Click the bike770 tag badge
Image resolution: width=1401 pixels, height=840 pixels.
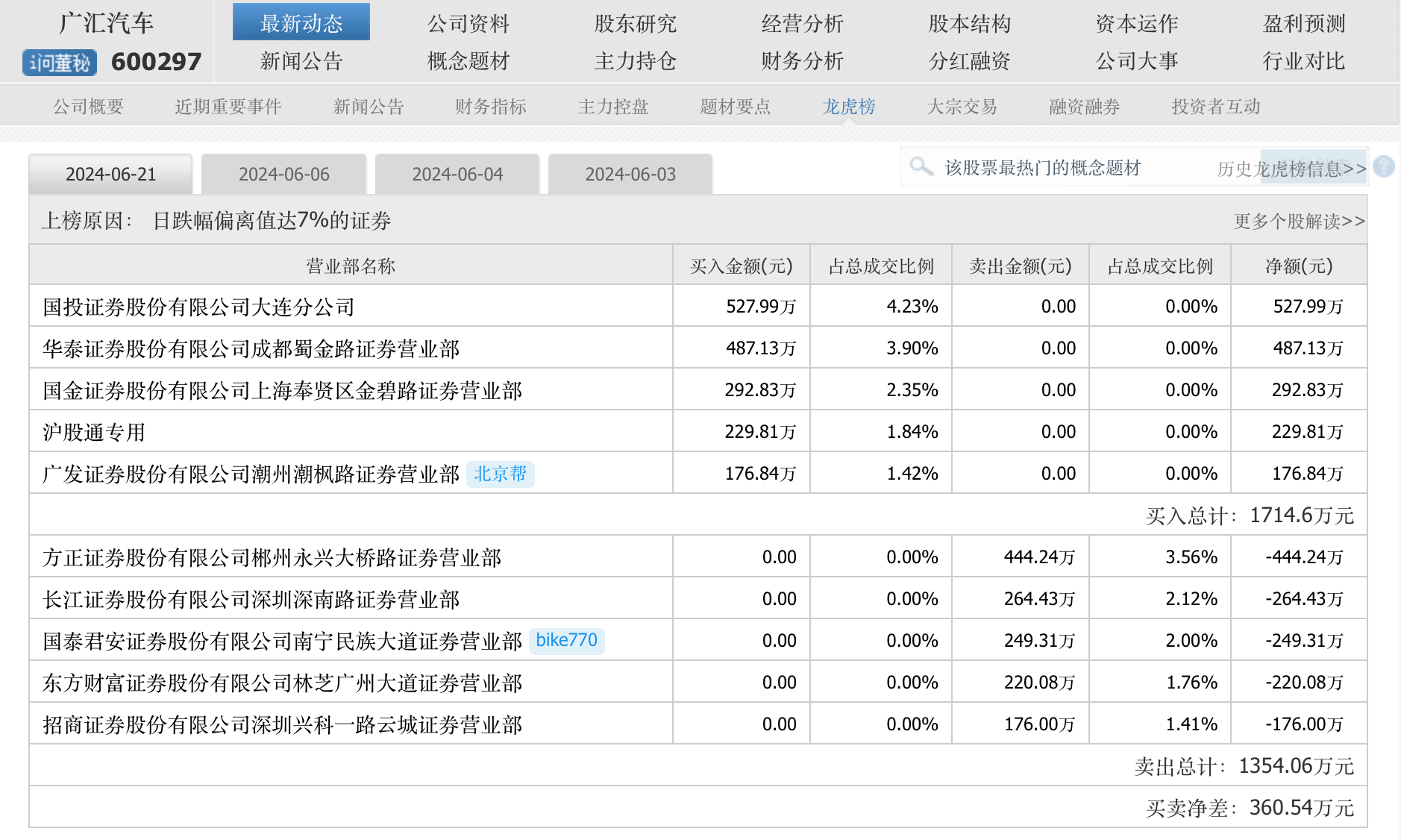click(x=566, y=640)
